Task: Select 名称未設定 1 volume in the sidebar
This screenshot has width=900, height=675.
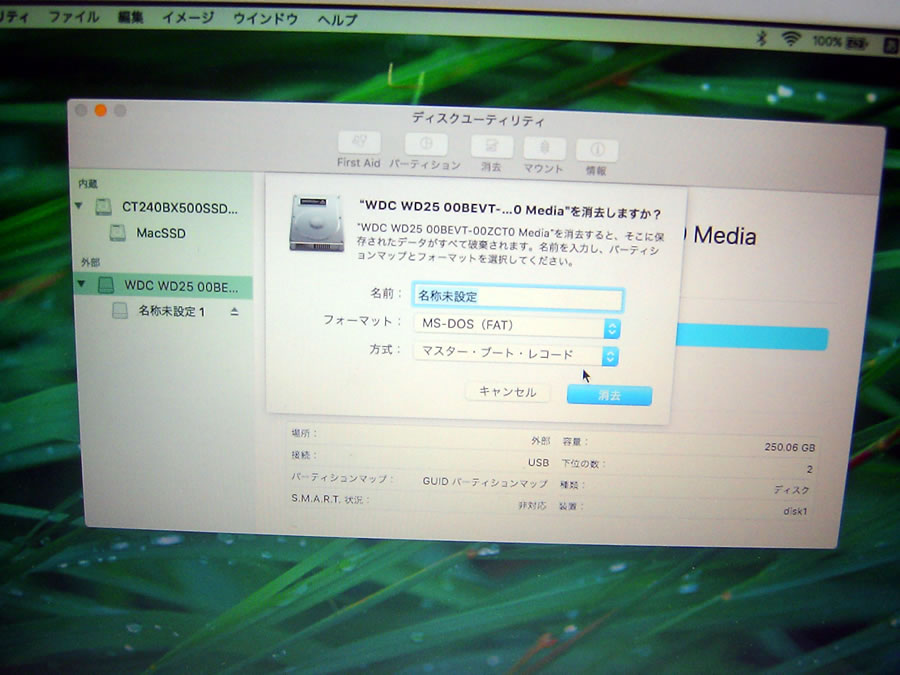Action: coord(161,311)
